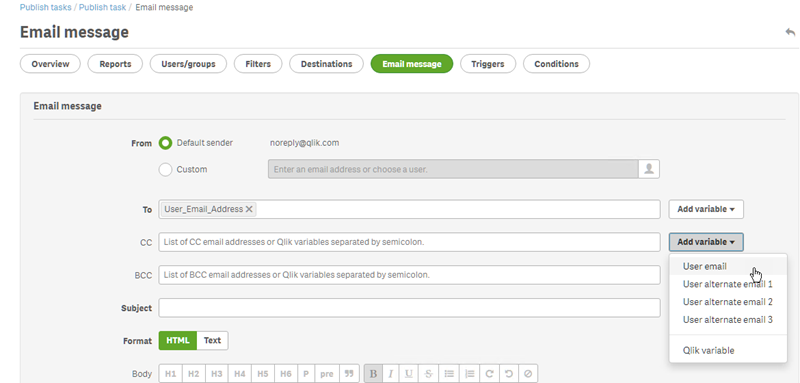Apply H4 heading format
The width and height of the screenshot is (800, 383).
[x=240, y=374]
